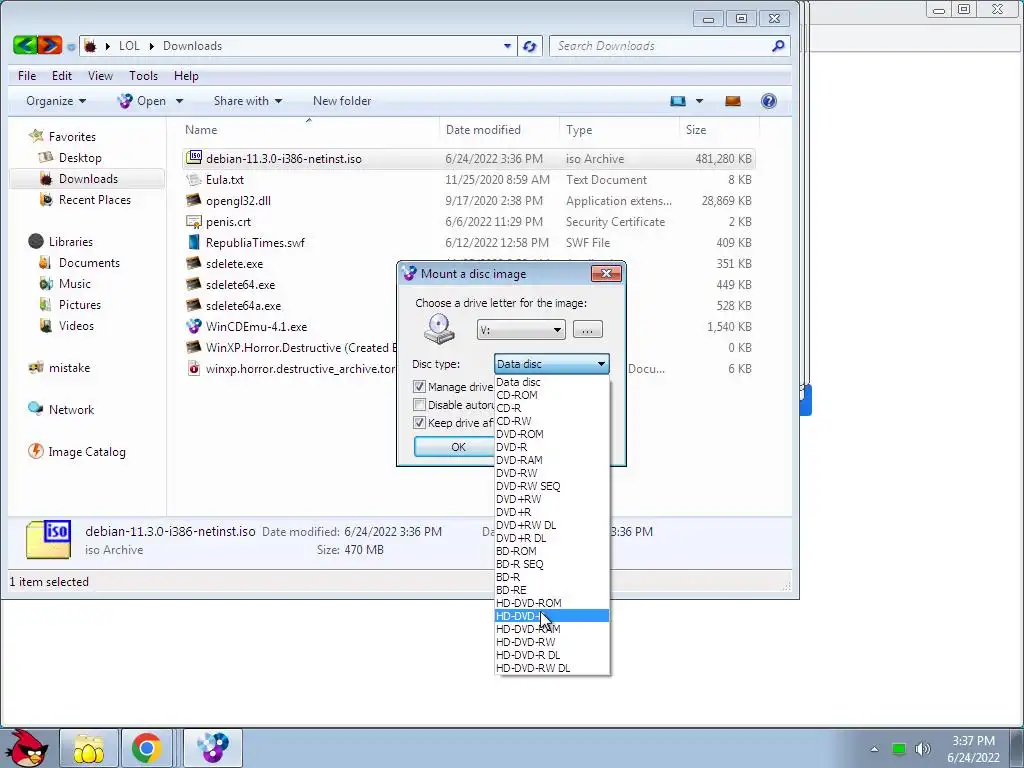Screen dimensions: 1024x768
Task: Open the file explorer taskbar icon
Action: tap(89, 748)
